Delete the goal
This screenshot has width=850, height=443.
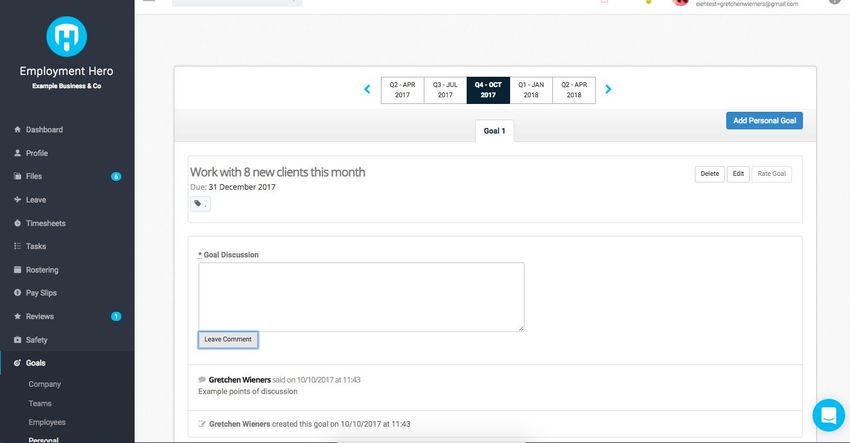click(x=710, y=174)
